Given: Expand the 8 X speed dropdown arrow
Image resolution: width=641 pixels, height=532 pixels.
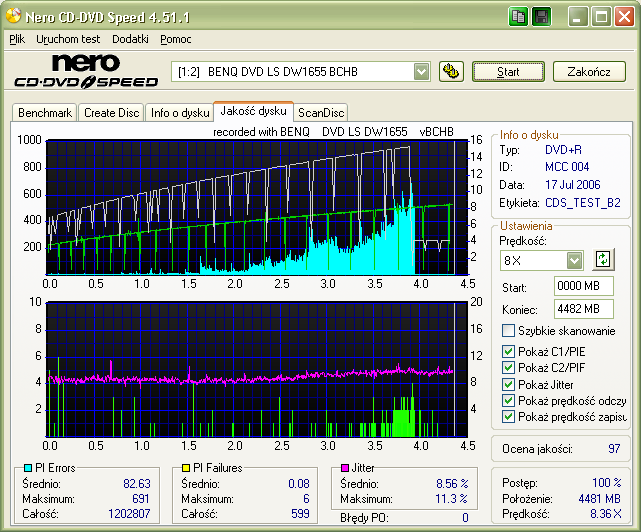Looking at the screenshot, I should pyautogui.click(x=574, y=260).
